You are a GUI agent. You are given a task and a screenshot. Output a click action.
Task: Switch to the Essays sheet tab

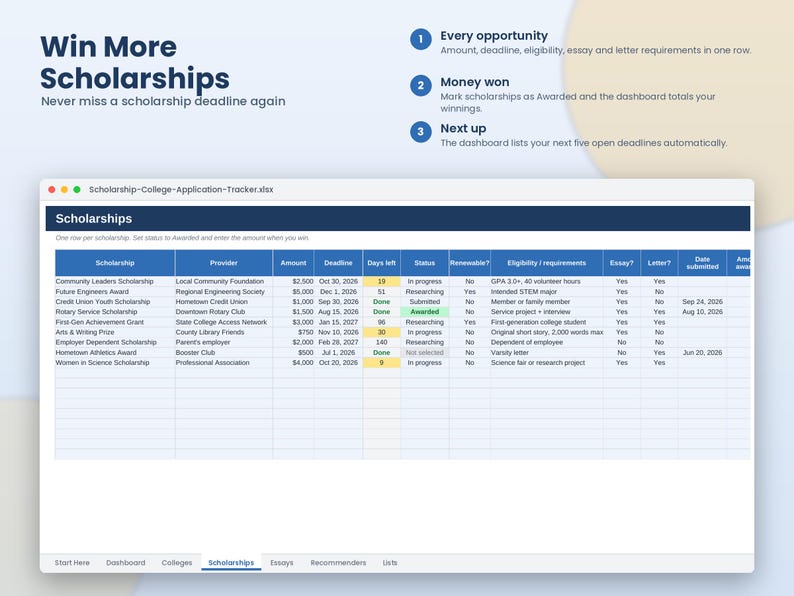[282, 563]
